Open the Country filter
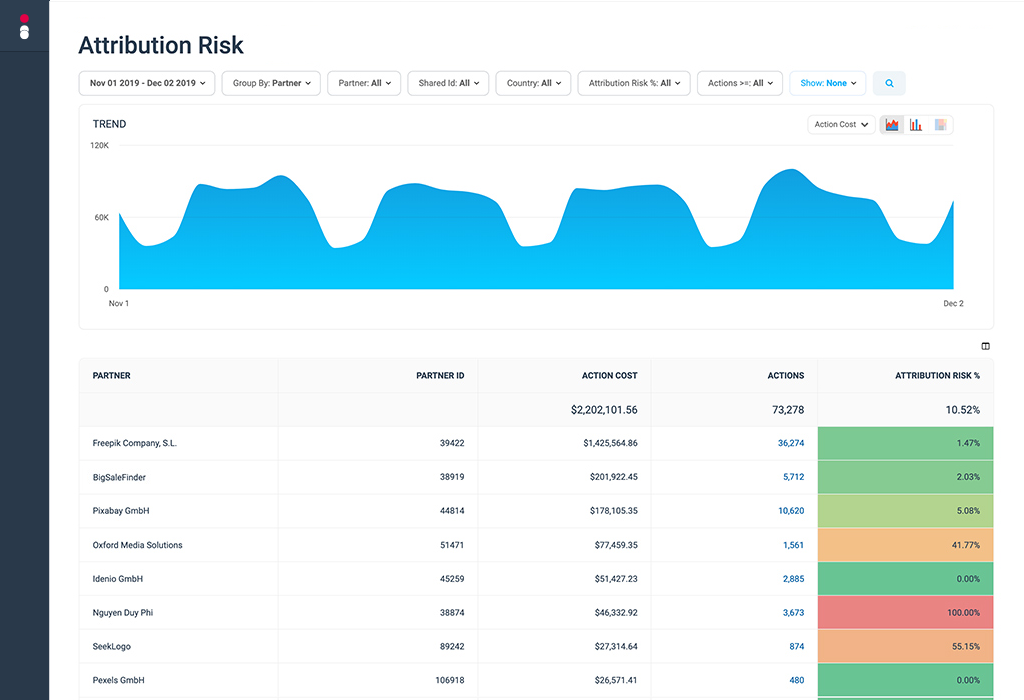The height and width of the screenshot is (700, 1024). [532, 83]
